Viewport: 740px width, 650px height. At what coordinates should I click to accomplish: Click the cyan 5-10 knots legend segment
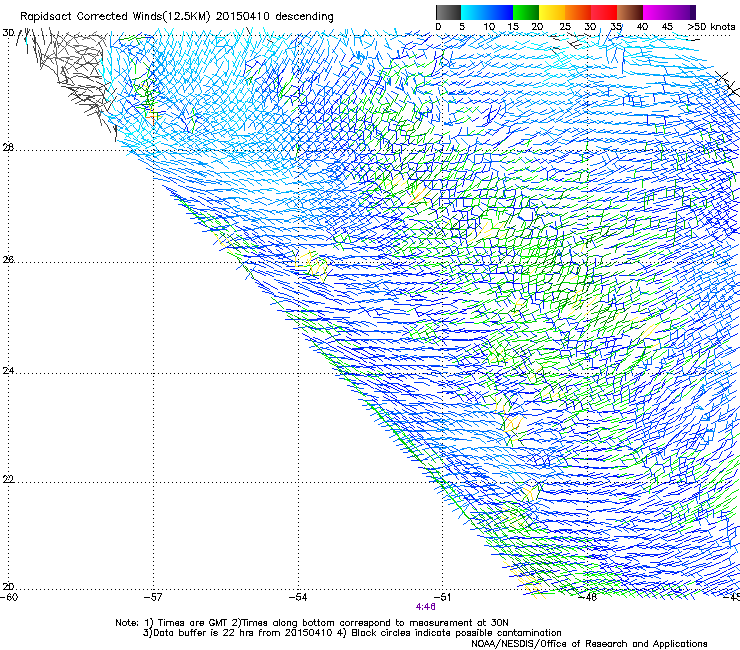(473, 12)
